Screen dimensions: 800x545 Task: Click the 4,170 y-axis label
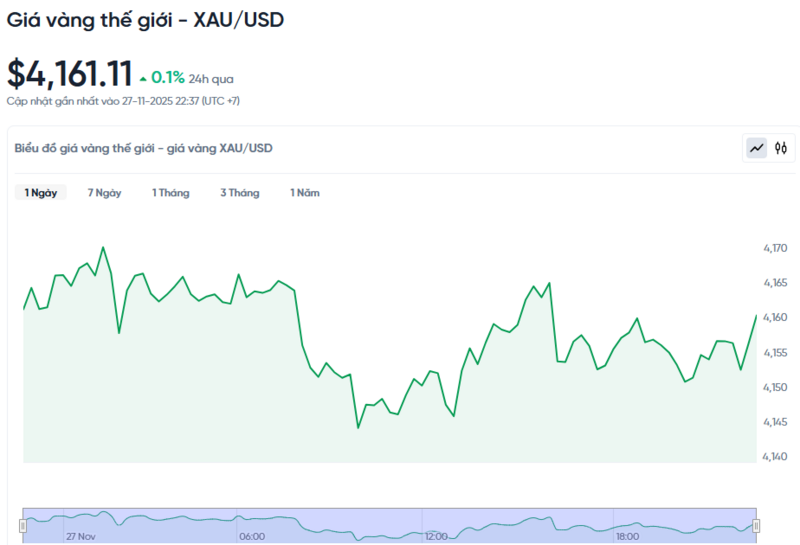click(774, 248)
